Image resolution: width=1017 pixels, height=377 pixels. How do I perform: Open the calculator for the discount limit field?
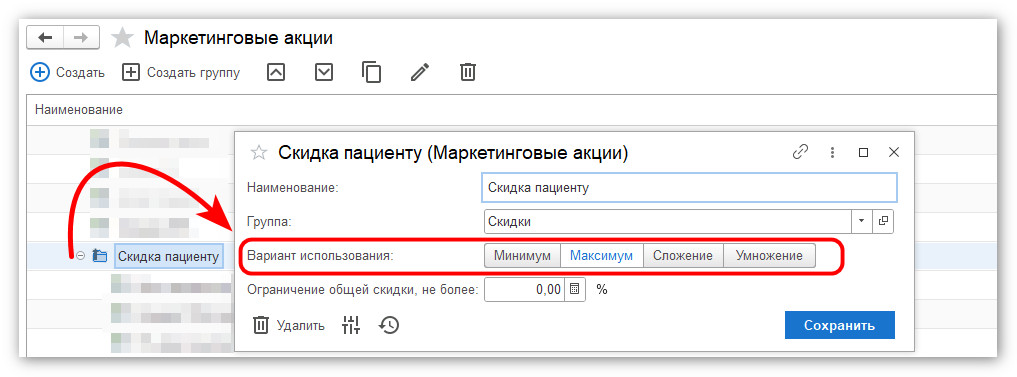click(575, 289)
